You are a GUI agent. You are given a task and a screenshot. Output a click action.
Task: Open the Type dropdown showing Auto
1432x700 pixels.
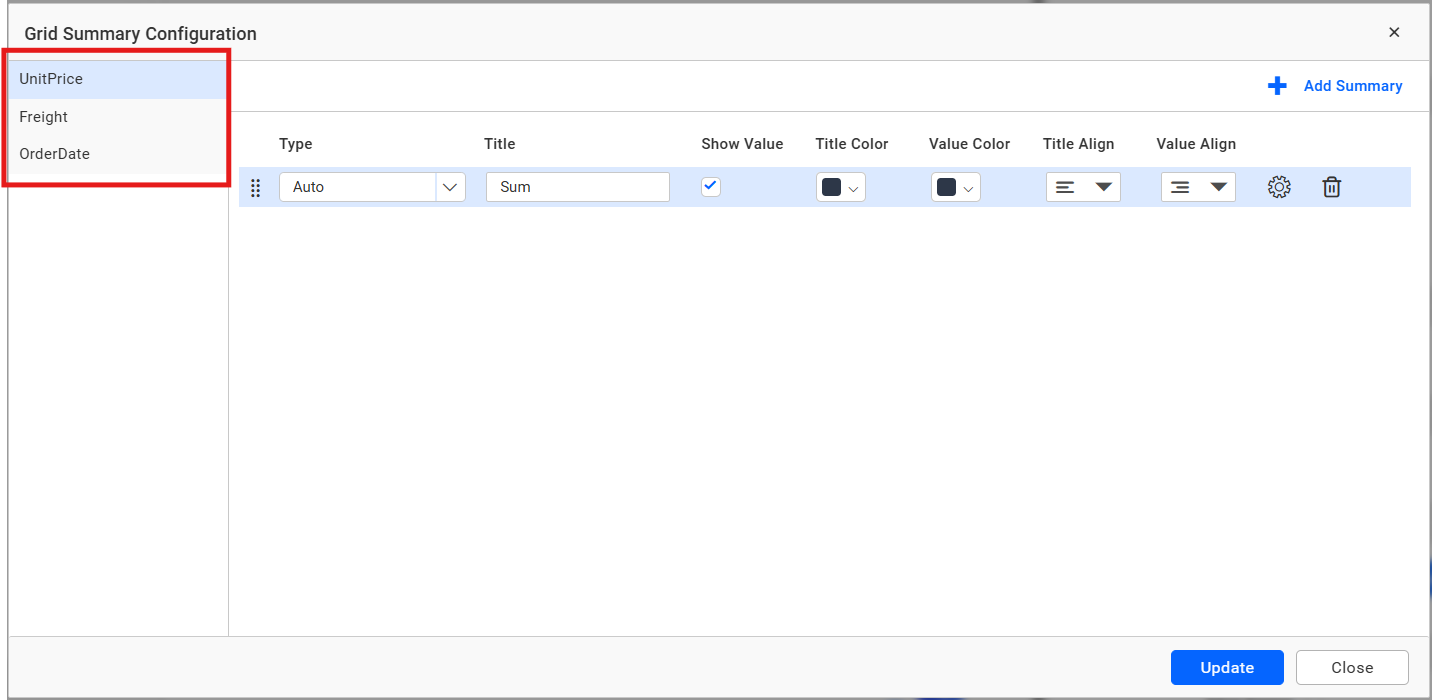click(x=372, y=187)
